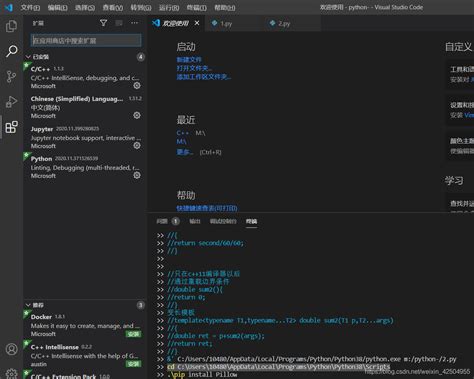Open the Extensions view icon
The height and width of the screenshot is (379, 474).
(x=11, y=127)
